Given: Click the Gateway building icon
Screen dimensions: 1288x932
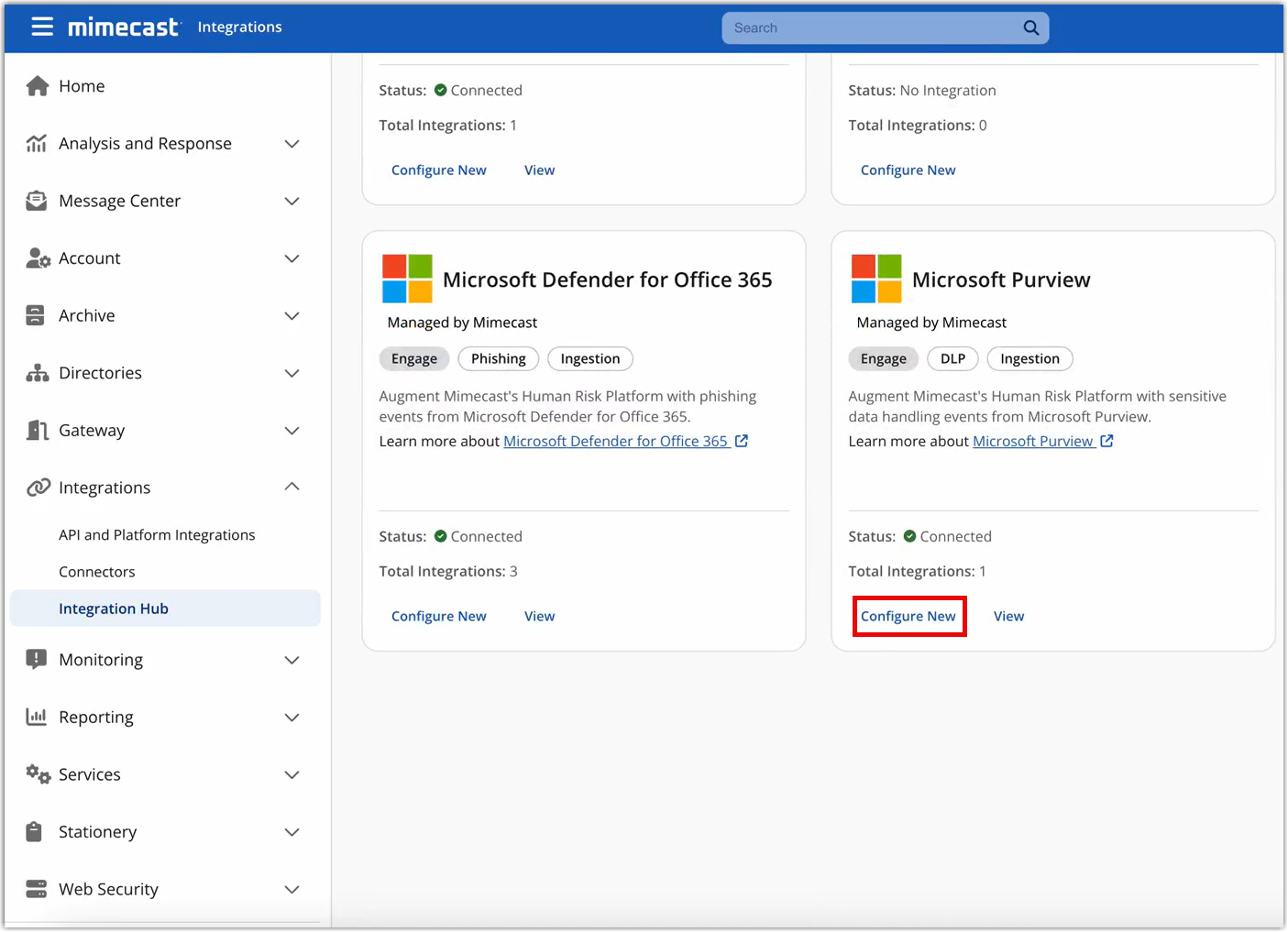Looking at the screenshot, I should click(37, 430).
